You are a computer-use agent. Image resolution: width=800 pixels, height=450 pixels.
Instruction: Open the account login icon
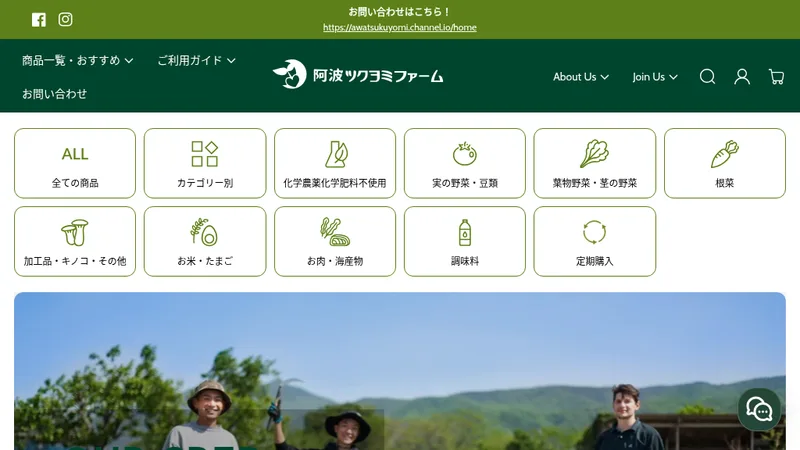[x=742, y=77]
